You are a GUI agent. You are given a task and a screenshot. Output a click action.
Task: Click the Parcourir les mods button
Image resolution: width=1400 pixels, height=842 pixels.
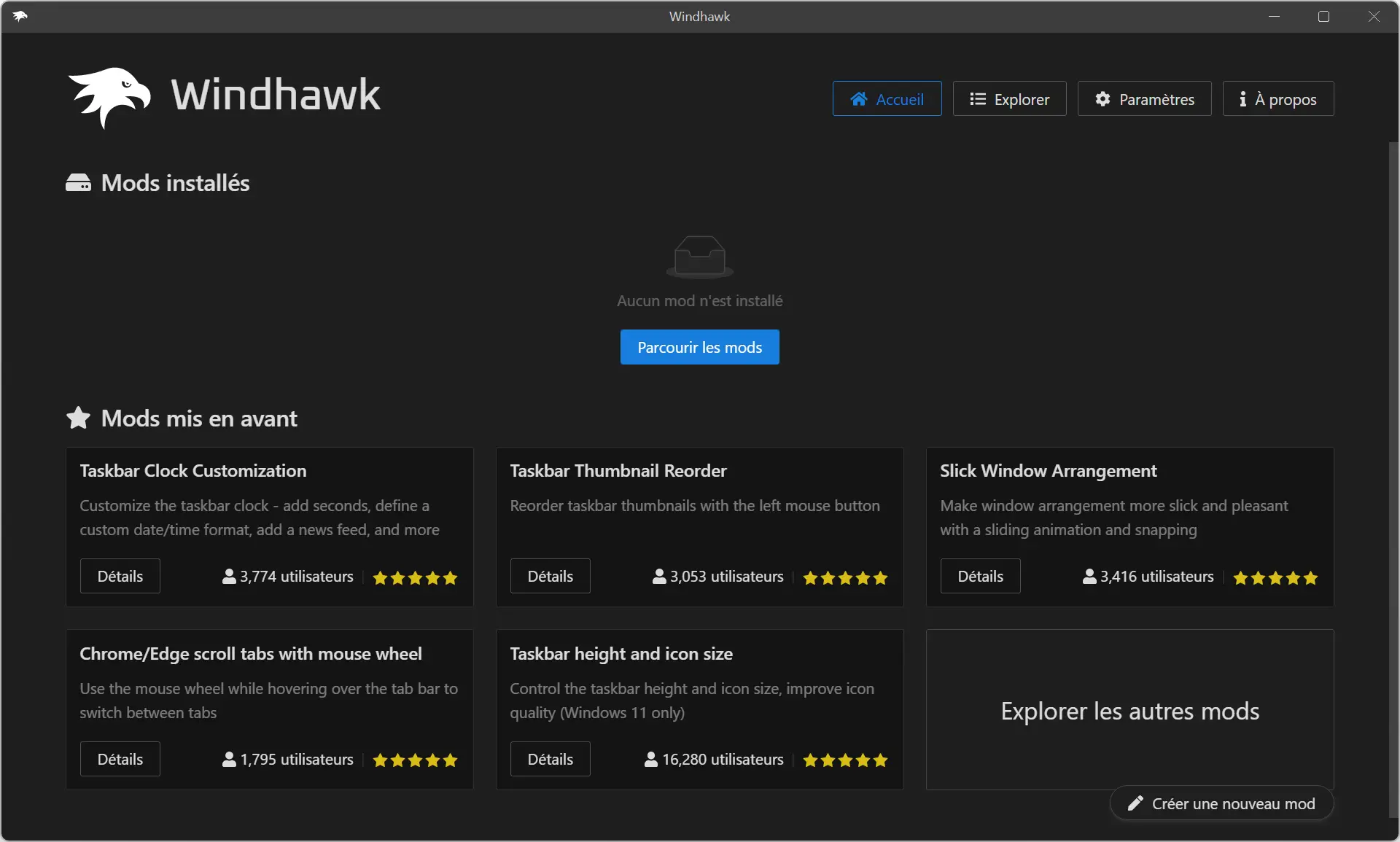click(x=699, y=347)
